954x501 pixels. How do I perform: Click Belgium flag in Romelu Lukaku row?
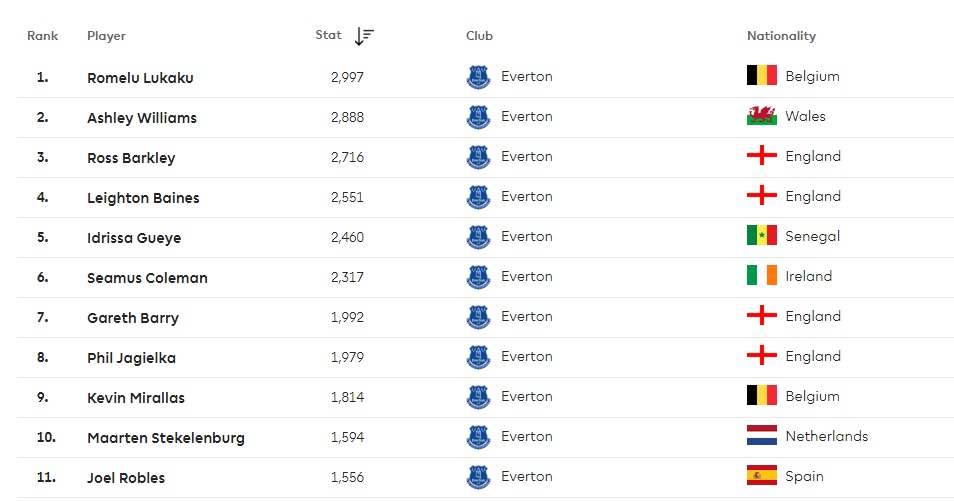762,76
